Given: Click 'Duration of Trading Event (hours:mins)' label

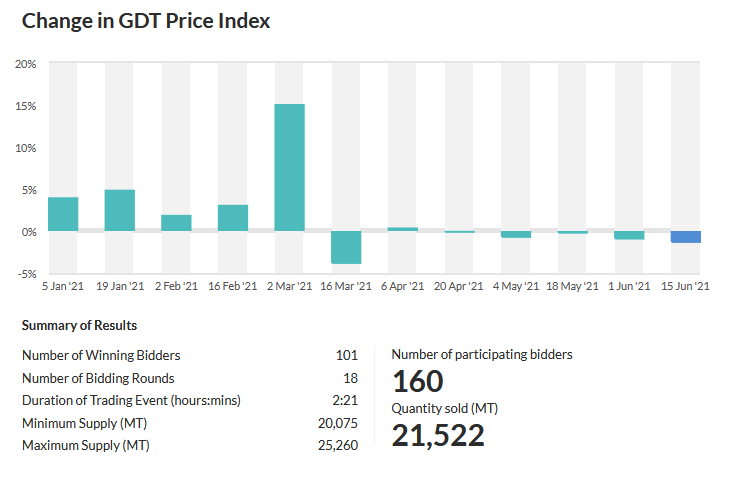Looking at the screenshot, I should tap(131, 401).
